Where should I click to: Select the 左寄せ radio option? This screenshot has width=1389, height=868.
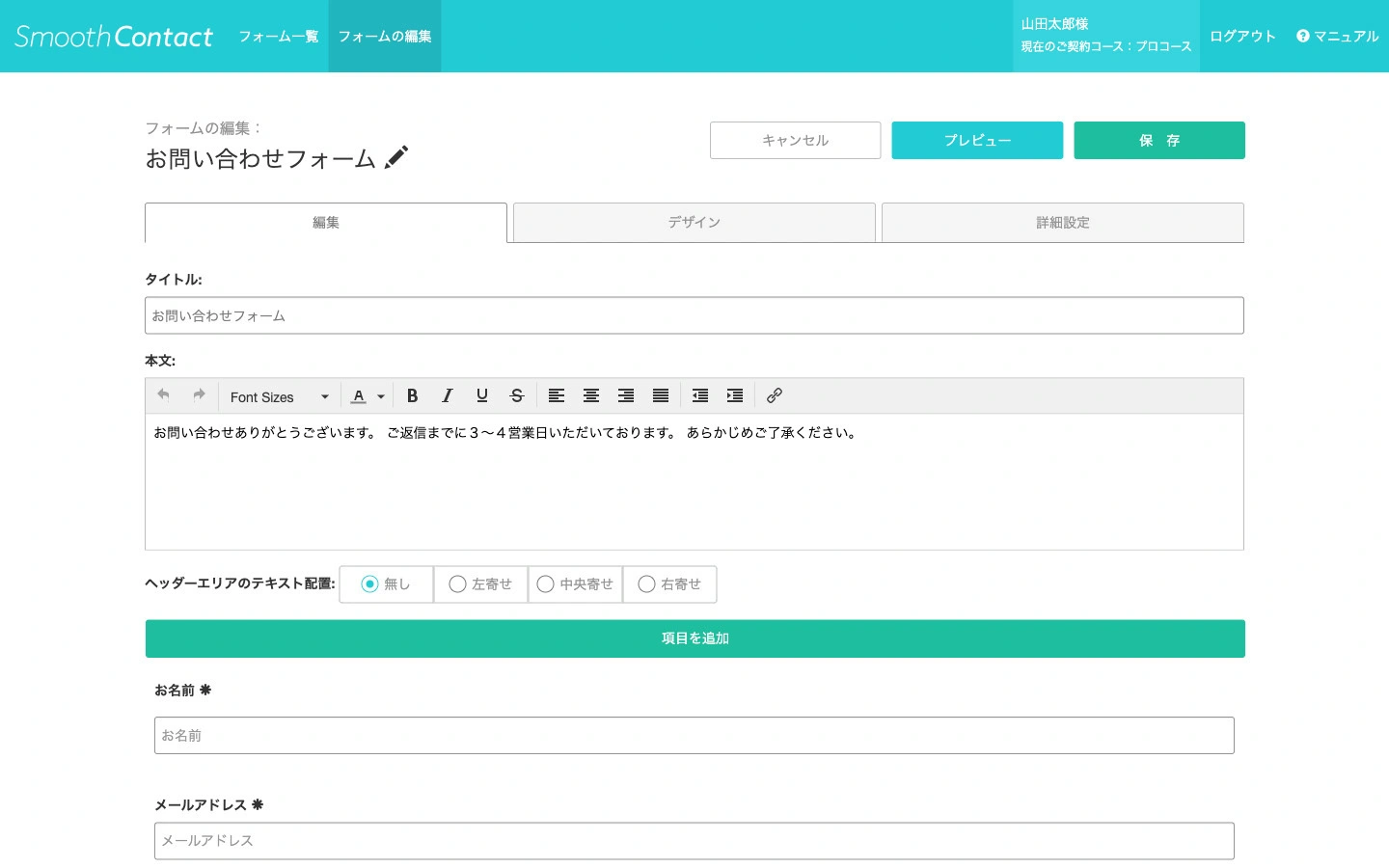458,584
